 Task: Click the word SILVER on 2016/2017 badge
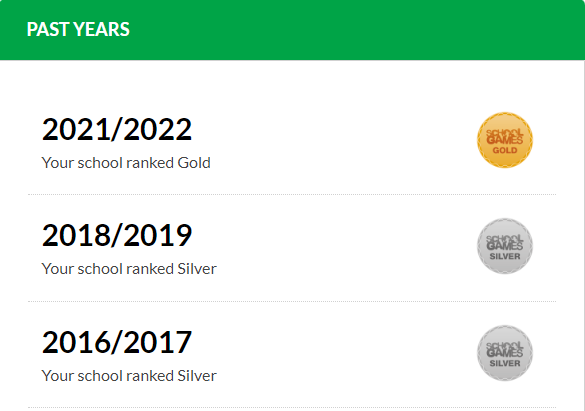click(505, 363)
